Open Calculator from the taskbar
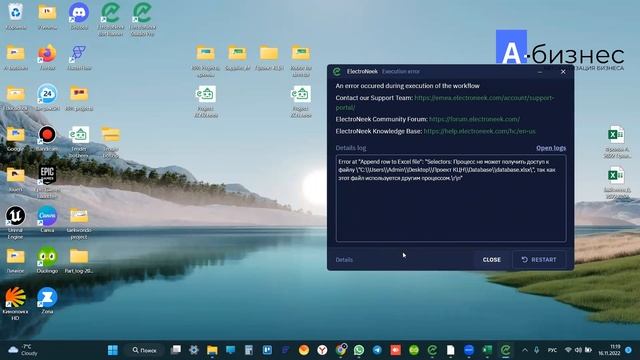Image resolution: width=640 pixels, height=360 pixels. pos(249,350)
